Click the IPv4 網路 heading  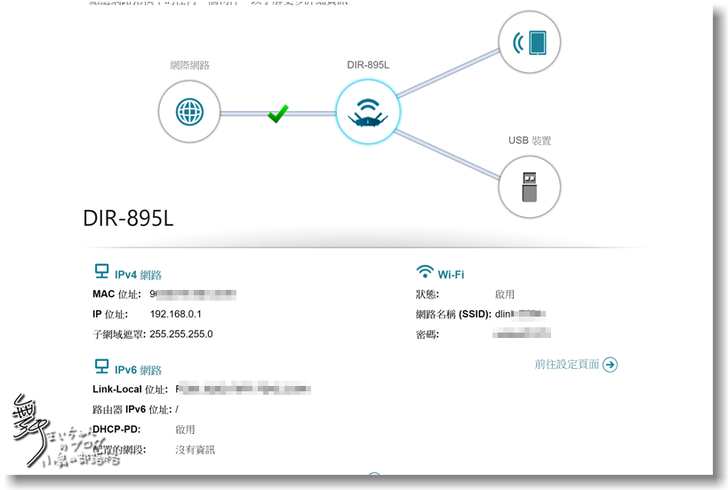[138, 275]
